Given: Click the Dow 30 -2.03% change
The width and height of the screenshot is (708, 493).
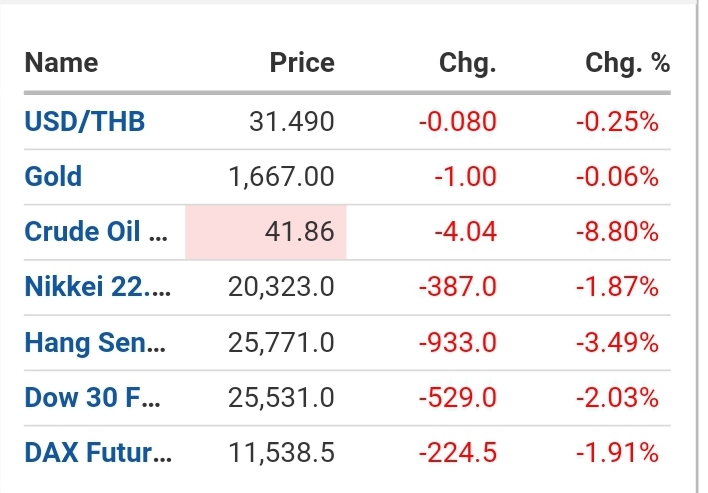Looking at the screenshot, I should [x=617, y=398].
